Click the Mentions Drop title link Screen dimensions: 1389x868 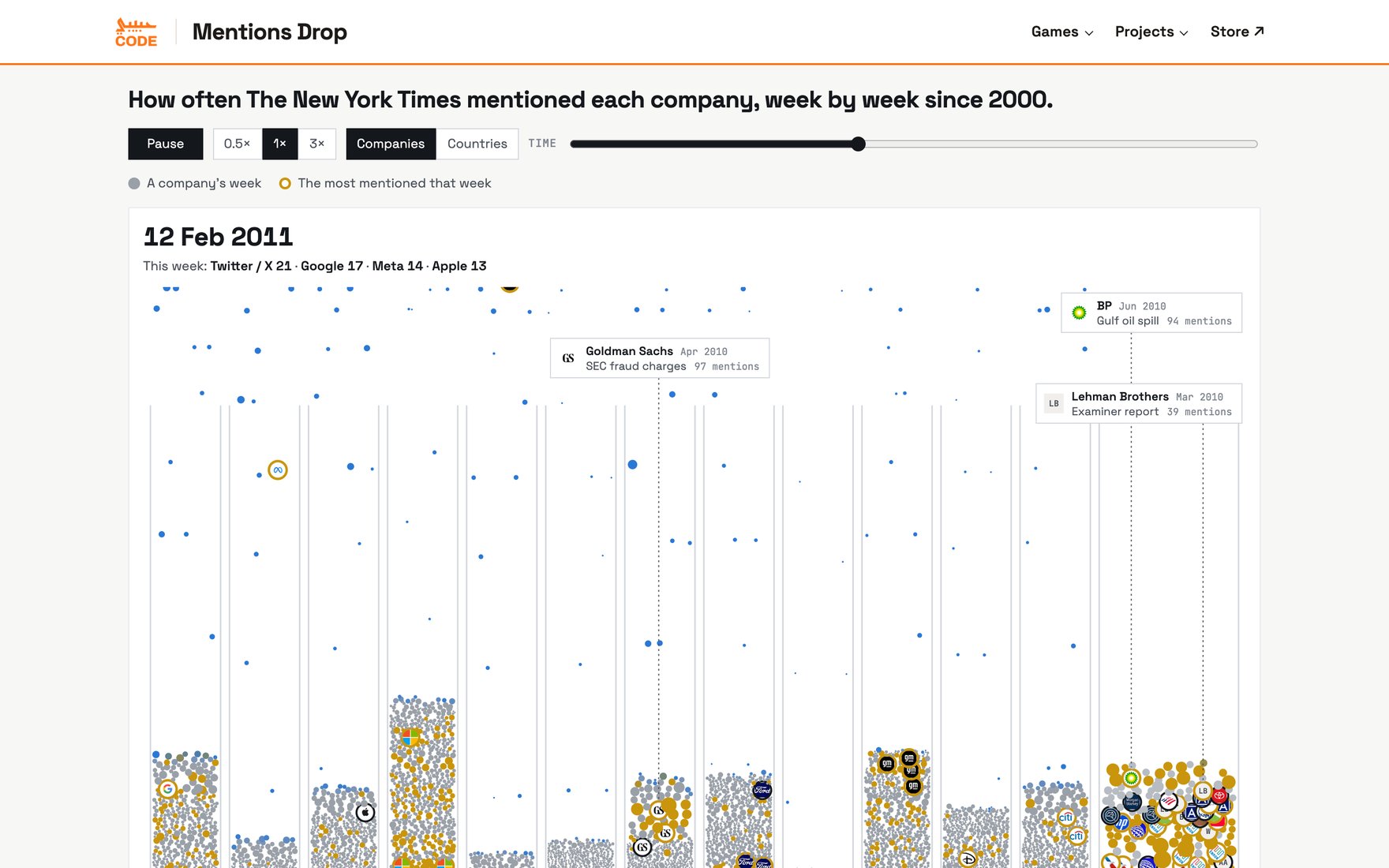270,32
